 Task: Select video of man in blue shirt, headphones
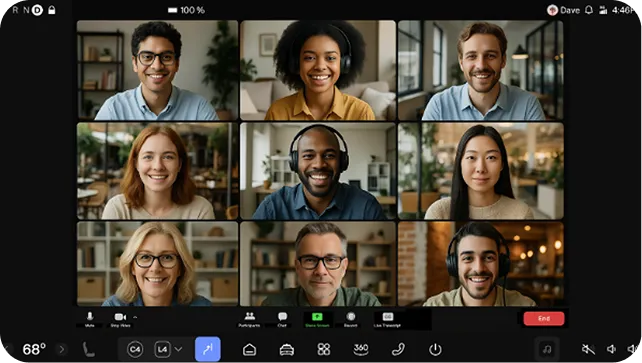pyautogui.click(x=318, y=171)
